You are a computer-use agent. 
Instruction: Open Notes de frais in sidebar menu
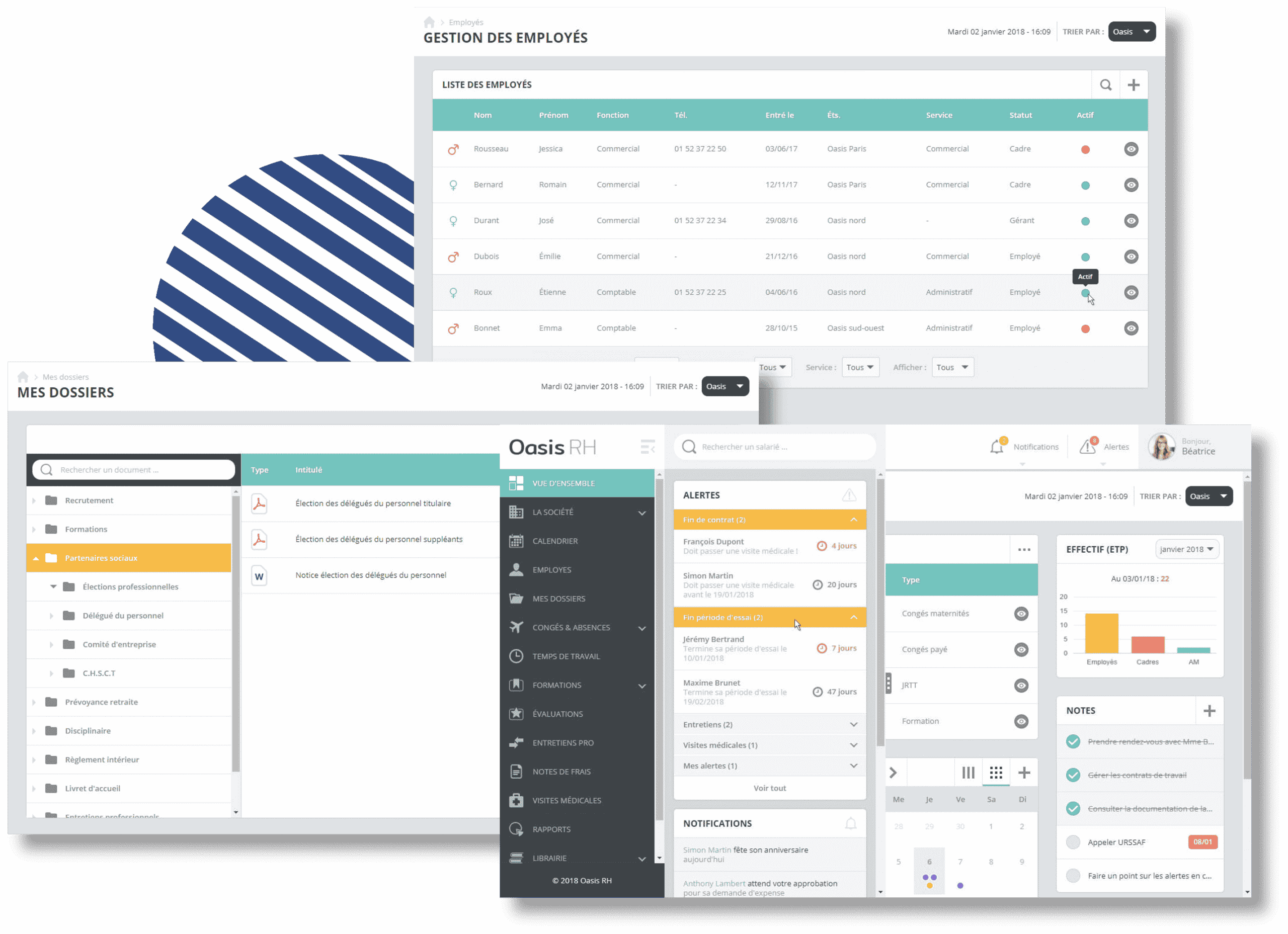577,772
